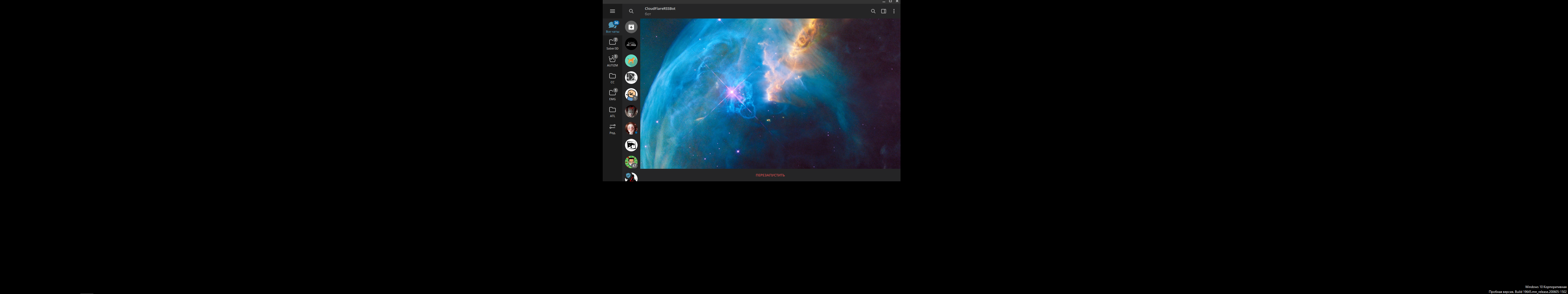This screenshot has height=294, width=1568.
Task: Open chat with red-haired girl avatar
Action: point(631,128)
